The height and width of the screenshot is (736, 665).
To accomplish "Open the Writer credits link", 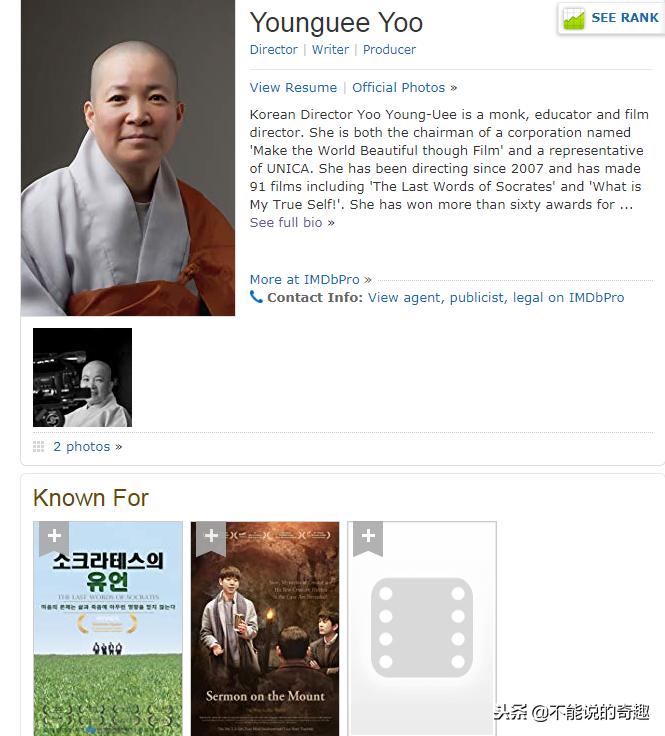I will pos(330,50).
